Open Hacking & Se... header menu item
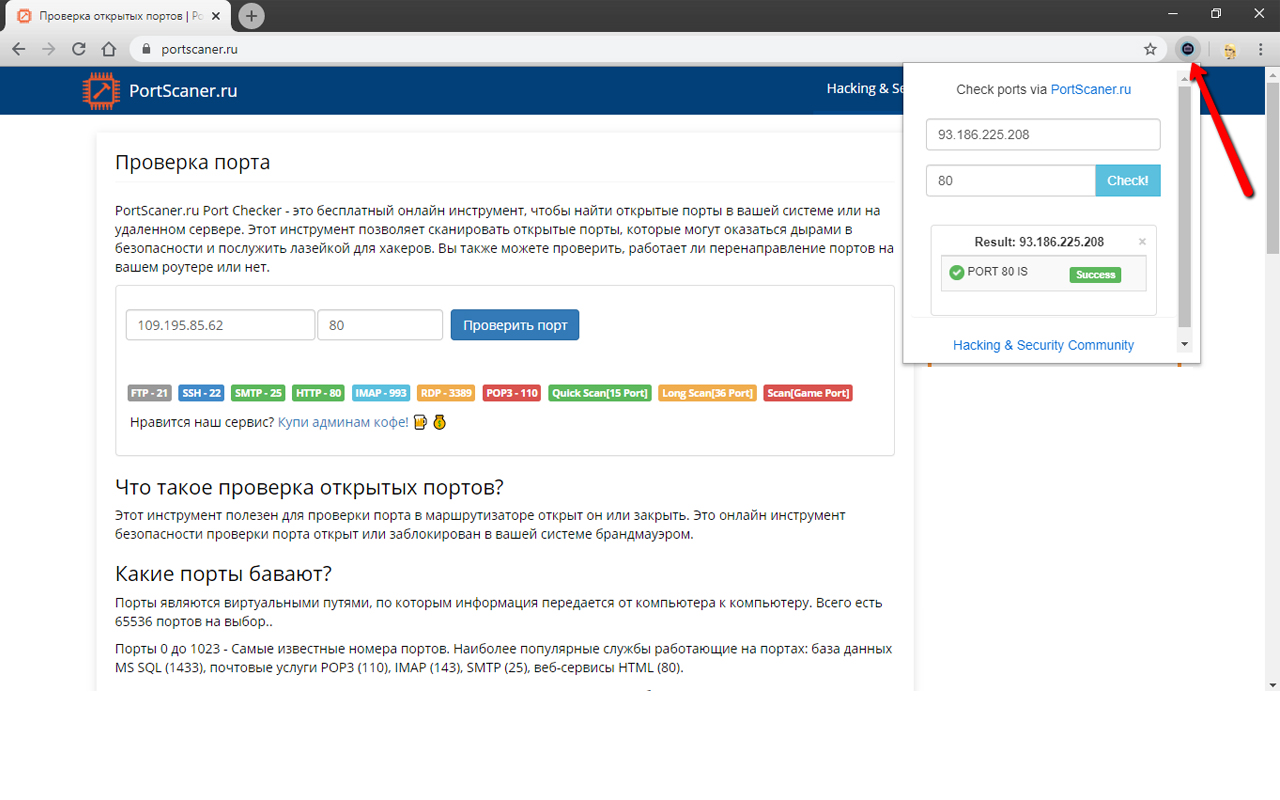This screenshot has width=1280, height=800. [x=864, y=88]
